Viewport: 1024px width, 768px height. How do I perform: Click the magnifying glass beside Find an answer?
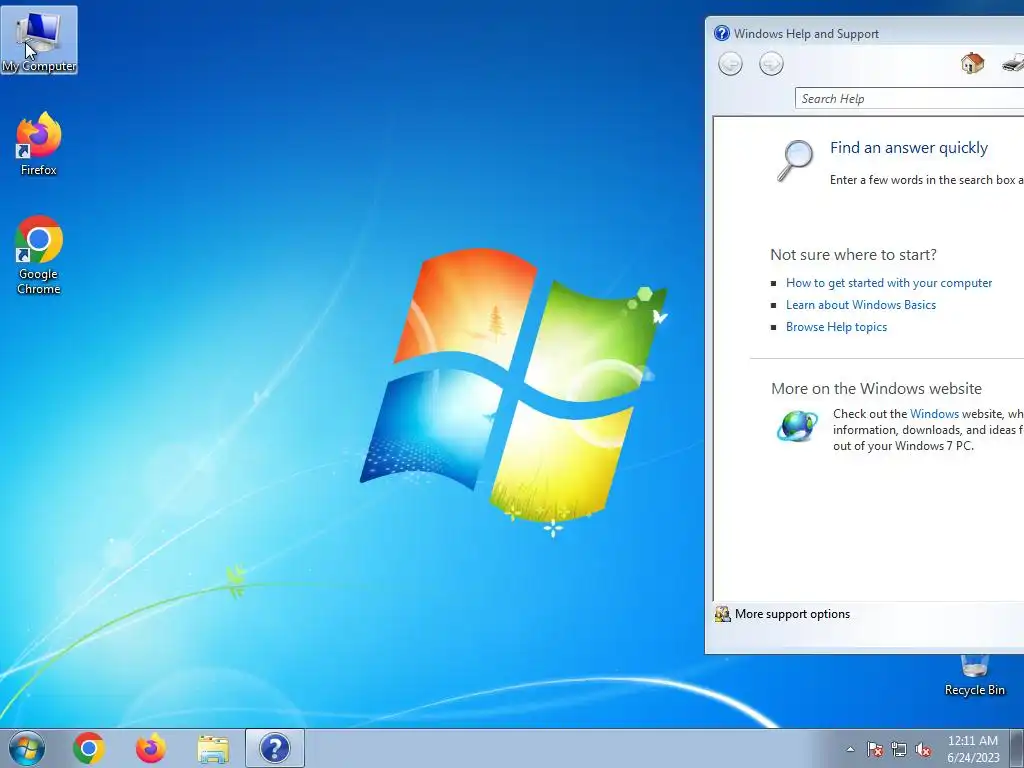[795, 160]
